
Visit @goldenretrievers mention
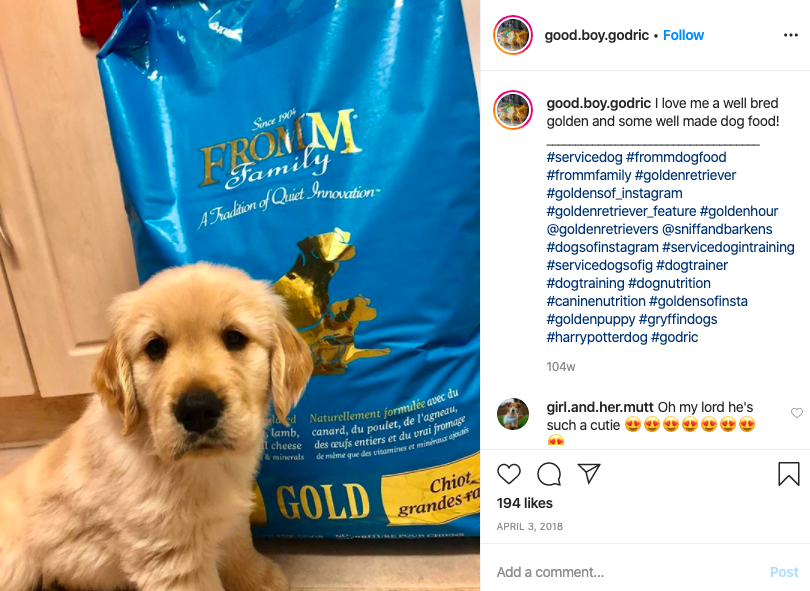tap(602, 229)
